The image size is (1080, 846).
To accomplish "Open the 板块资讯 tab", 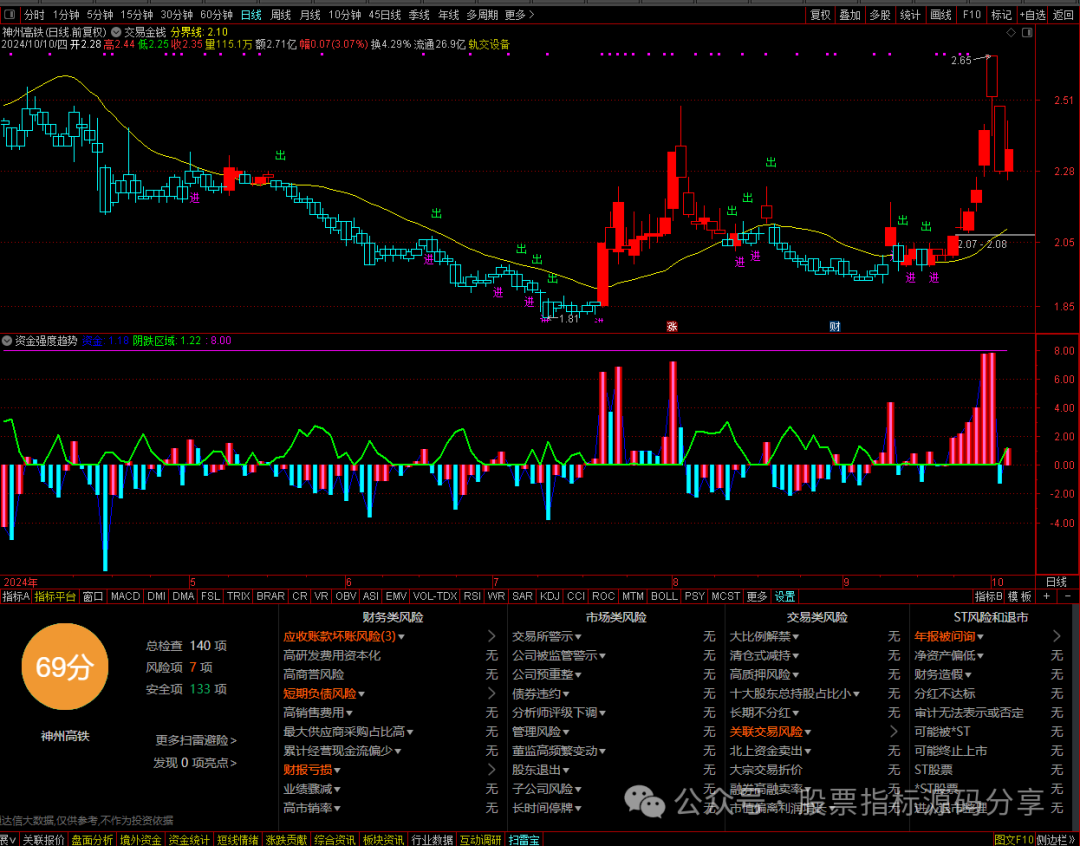I will (x=384, y=840).
